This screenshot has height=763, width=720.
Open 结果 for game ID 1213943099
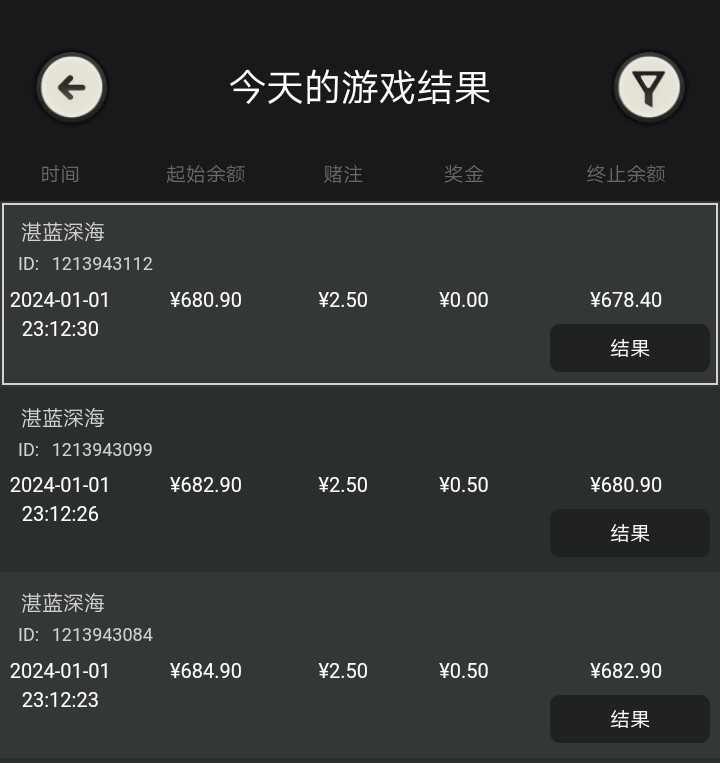630,533
